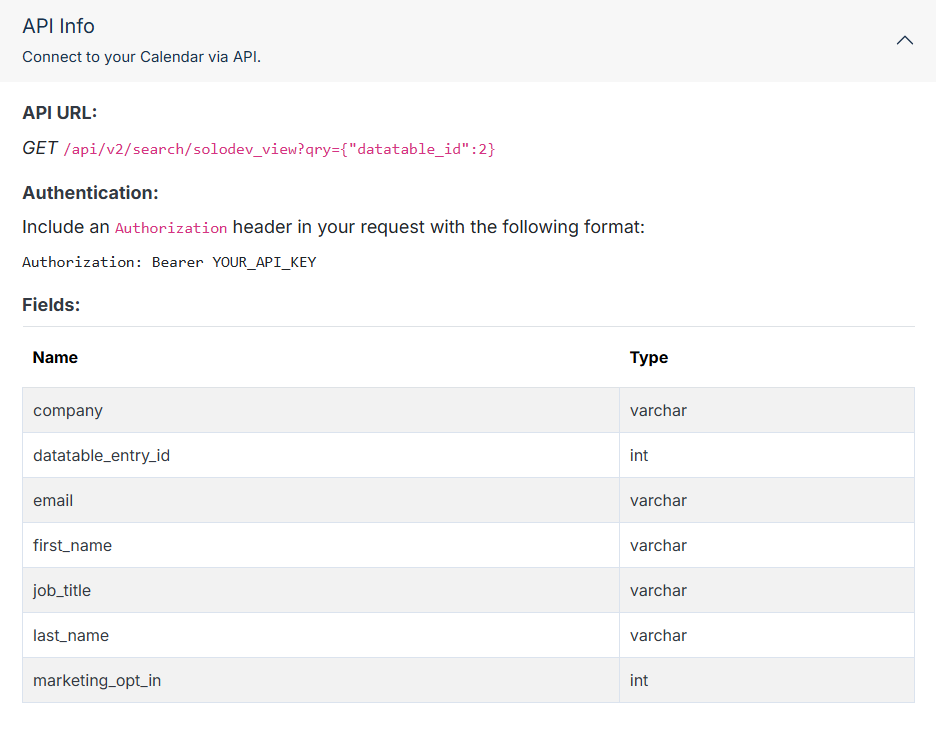Select the Type column header
The height and width of the screenshot is (743, 936).
(x=649, y=357)
